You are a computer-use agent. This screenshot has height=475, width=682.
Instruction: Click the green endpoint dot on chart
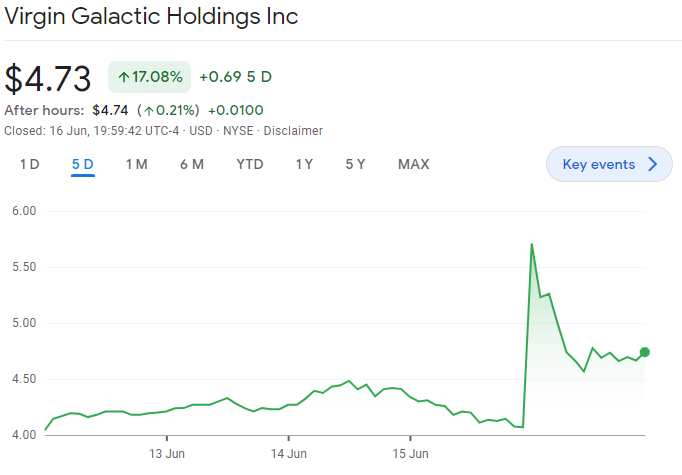(x=645, y=351)
